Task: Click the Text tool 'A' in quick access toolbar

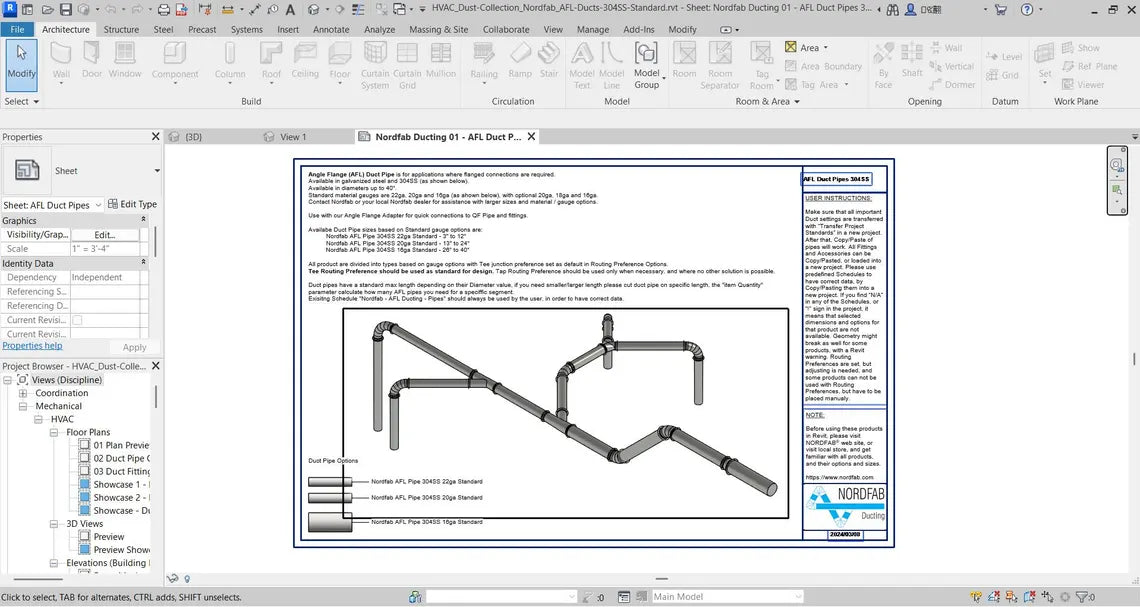Action: coord(290,9)
